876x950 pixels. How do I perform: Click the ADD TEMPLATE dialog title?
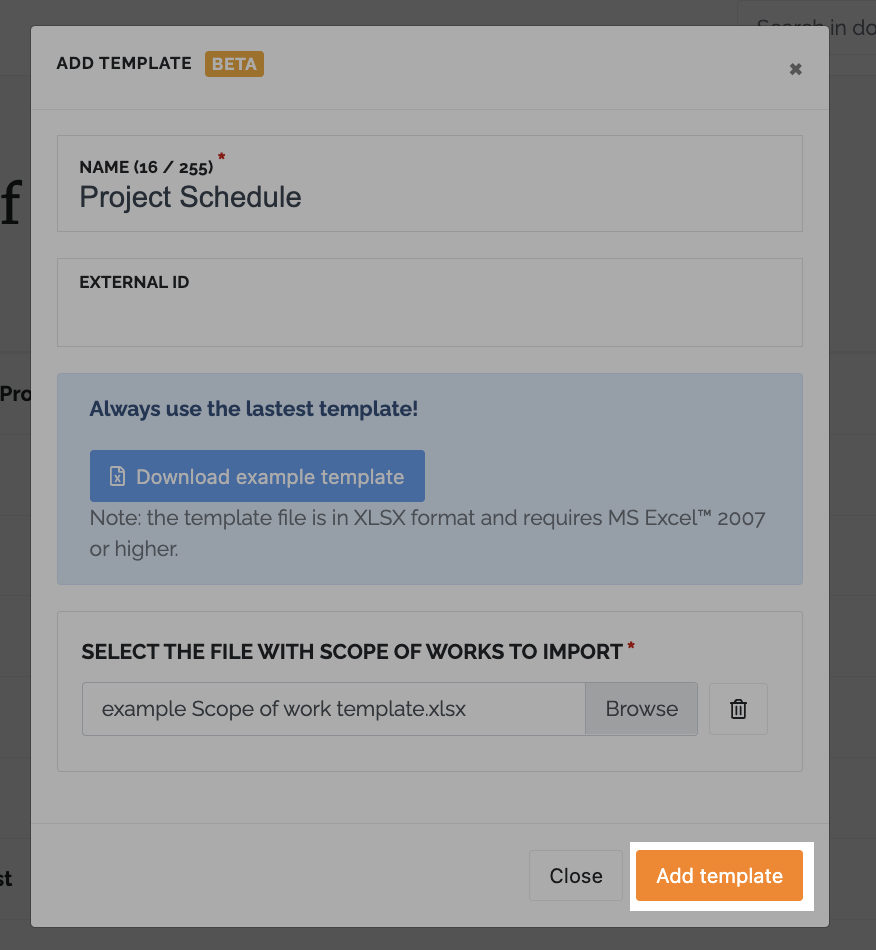(x=124, y=63)
